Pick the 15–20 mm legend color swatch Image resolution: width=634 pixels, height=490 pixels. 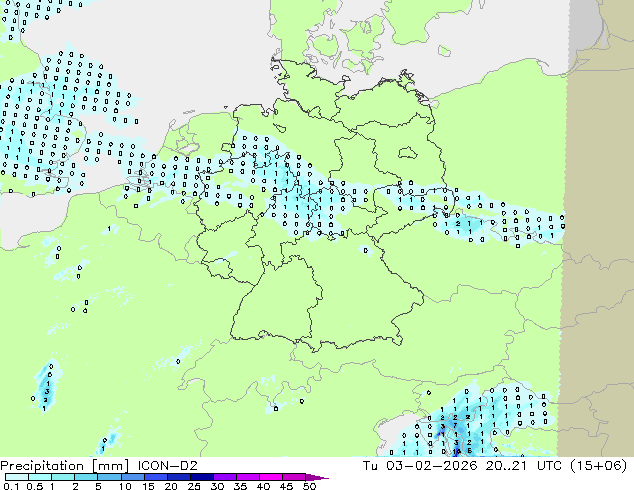coord(155,477)
